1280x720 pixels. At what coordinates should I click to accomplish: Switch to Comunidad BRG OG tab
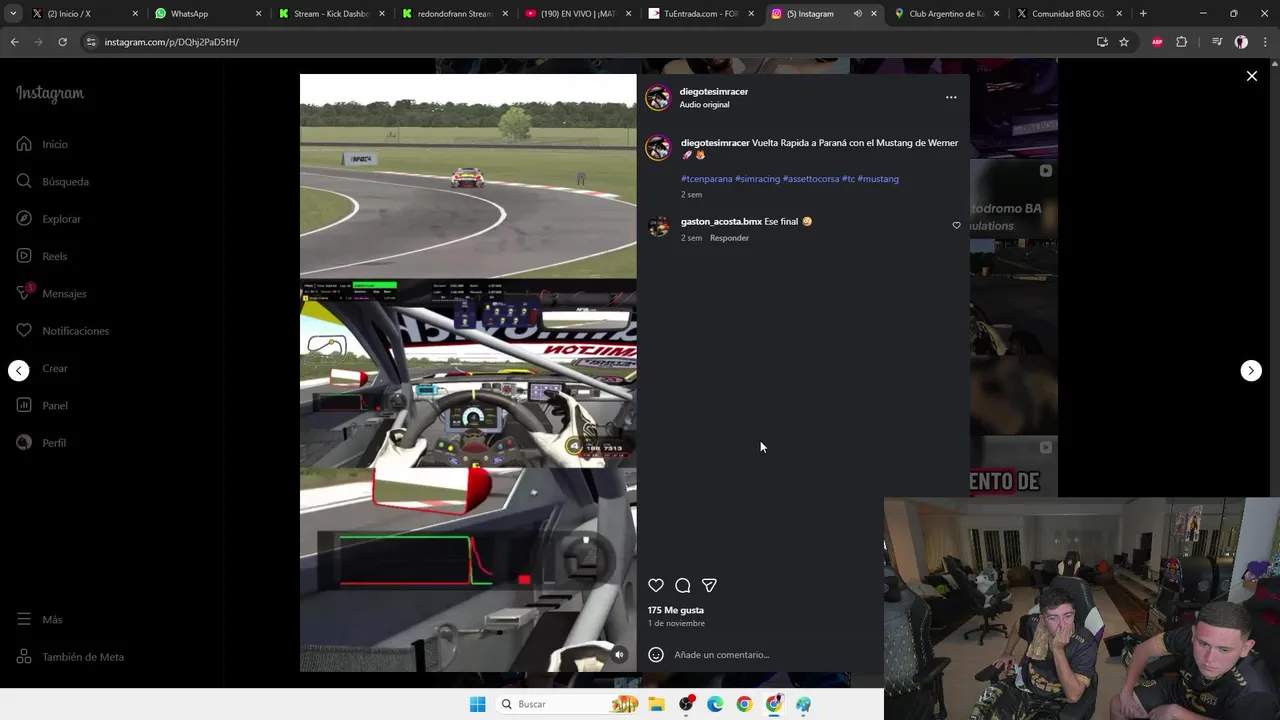click(x=1071, y=14)
